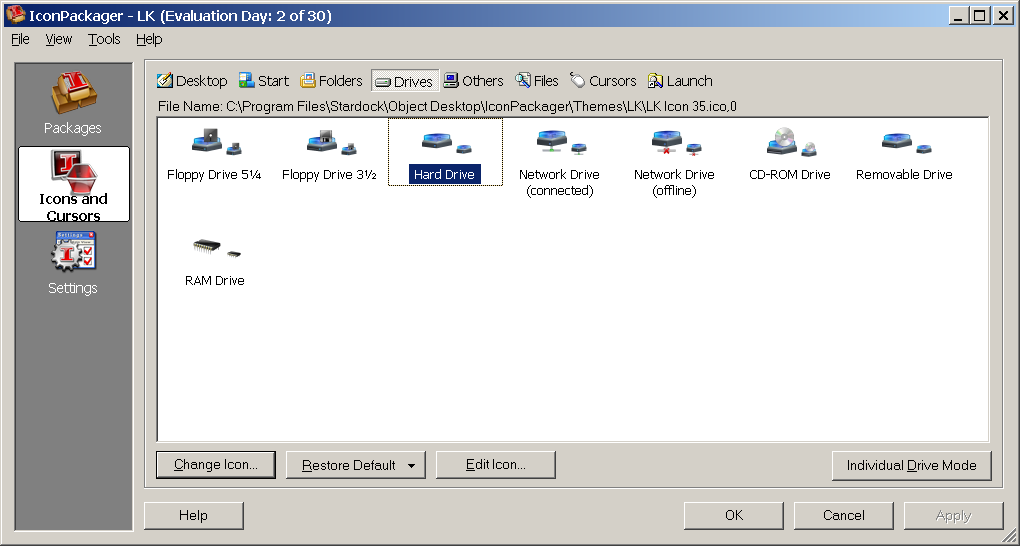This screenshot has width=1020, height=546.
Task: Switch to the Files tab
Action: coord(537,81)
